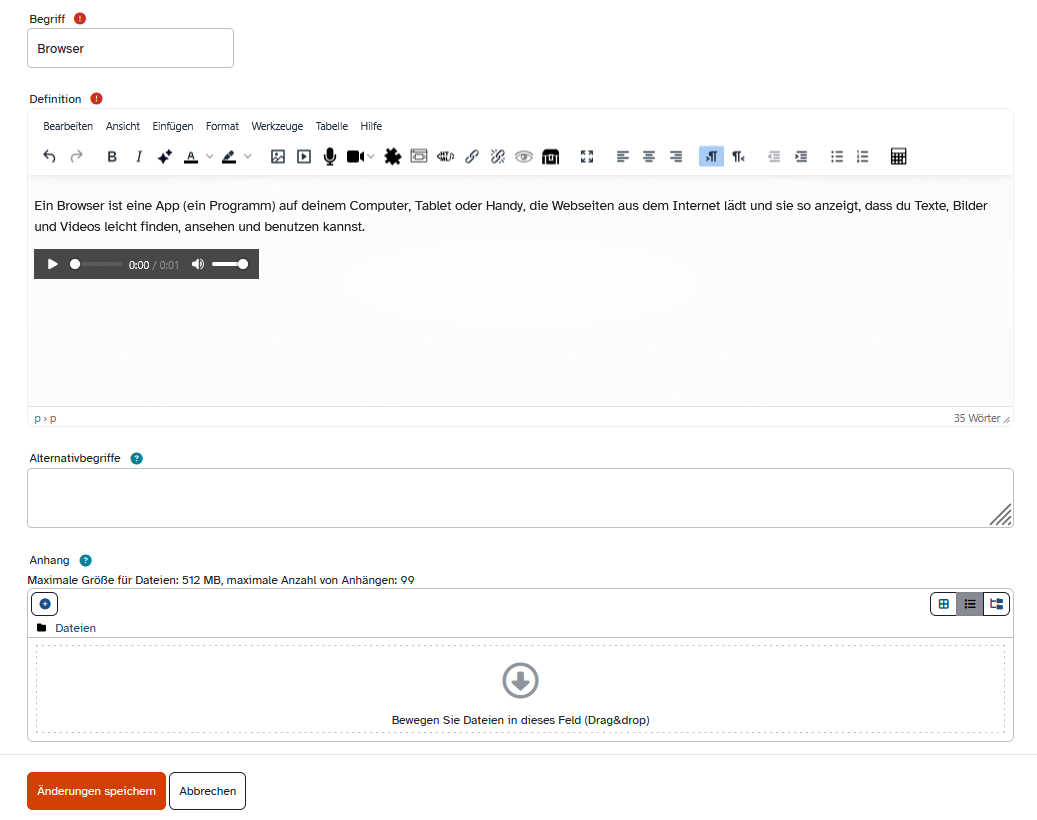Screen dimensions: 1037x820
Task: Start audio recording with the microphone icon
Action: pyautogui.click(x=330, y=156)
